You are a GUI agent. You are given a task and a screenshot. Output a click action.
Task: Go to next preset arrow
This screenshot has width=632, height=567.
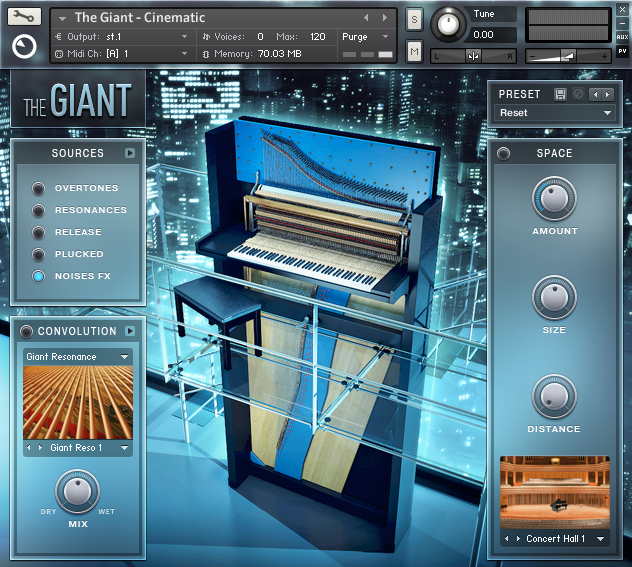pyautogui.click(x=608, y=94)
